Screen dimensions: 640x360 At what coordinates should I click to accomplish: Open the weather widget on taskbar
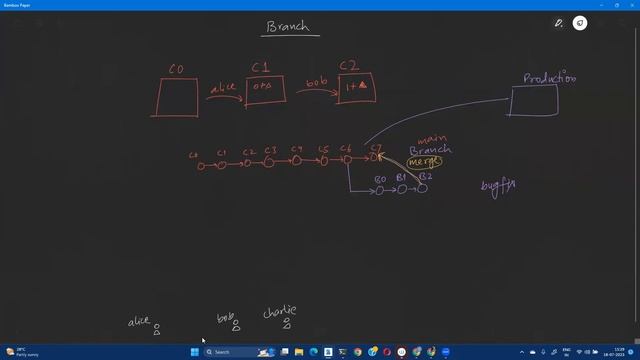coord(22,352)
